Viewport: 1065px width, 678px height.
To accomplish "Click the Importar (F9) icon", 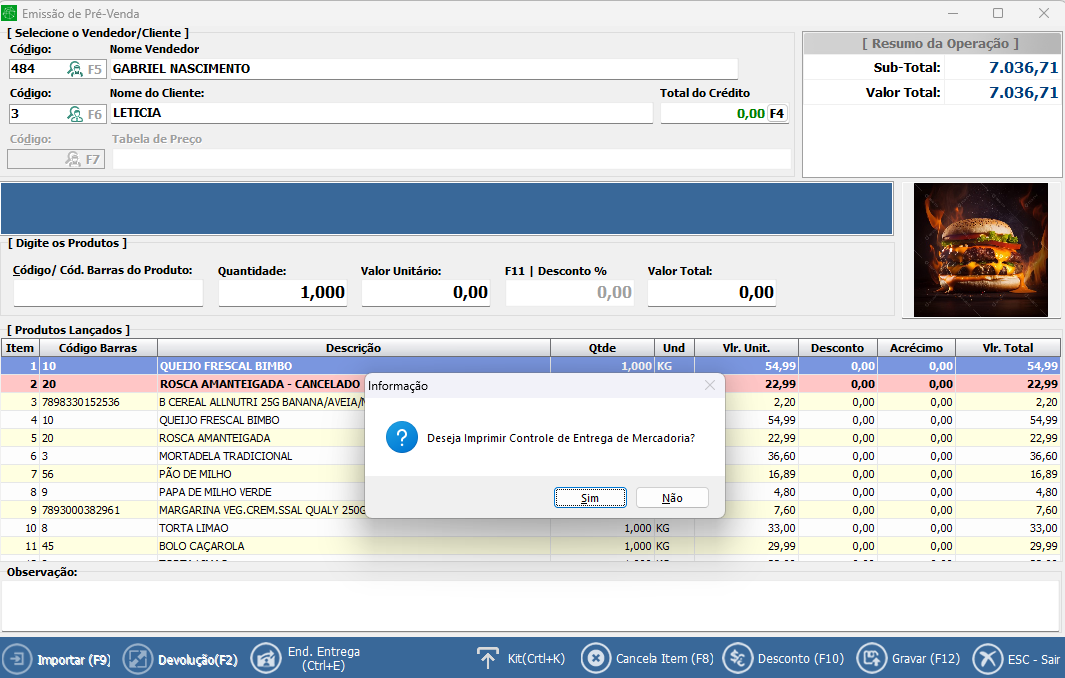I will (18, 659).
